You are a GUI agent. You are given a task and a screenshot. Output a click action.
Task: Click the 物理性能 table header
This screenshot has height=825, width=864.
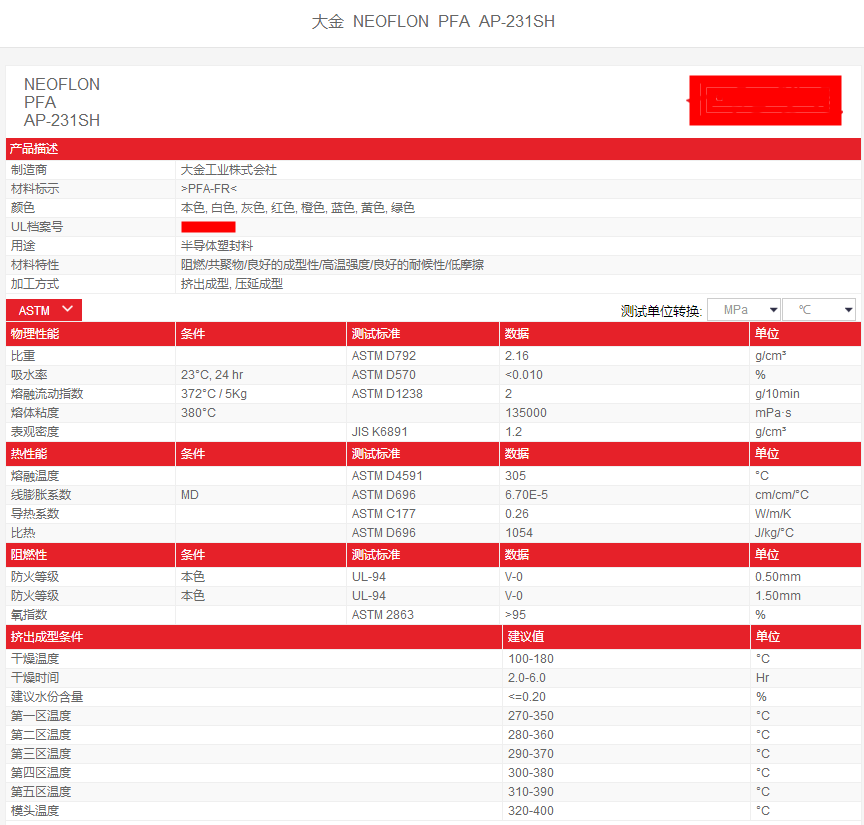coord(90,333)
